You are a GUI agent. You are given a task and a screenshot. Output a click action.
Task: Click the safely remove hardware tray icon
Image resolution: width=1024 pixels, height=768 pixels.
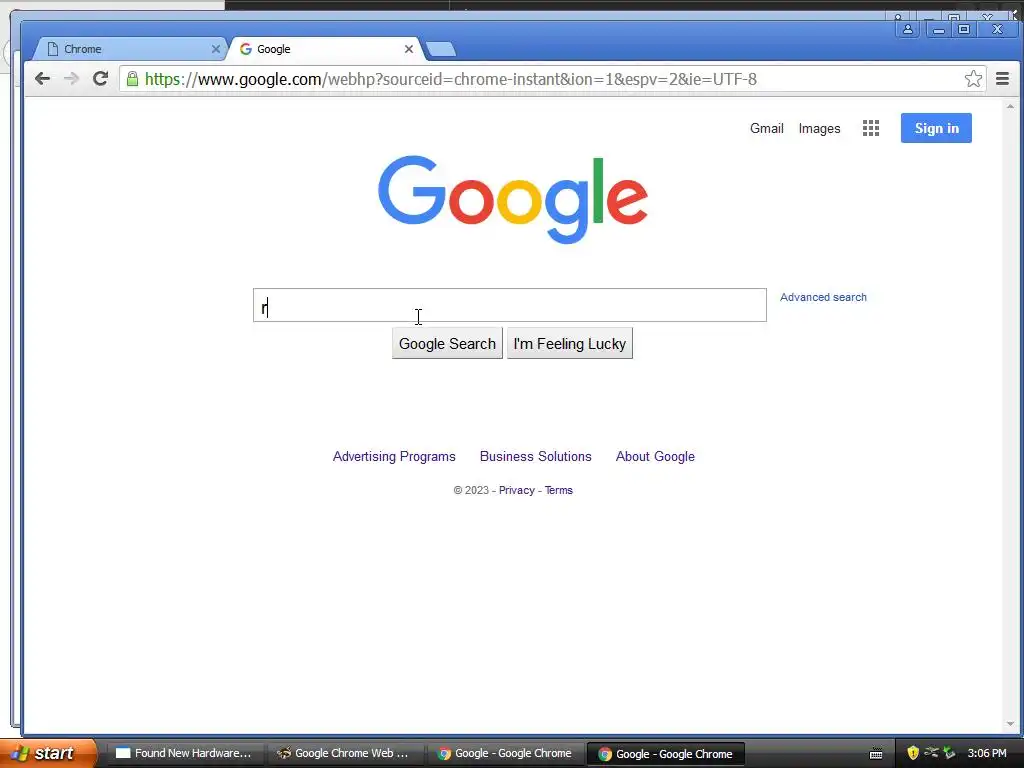click(949, 753)
